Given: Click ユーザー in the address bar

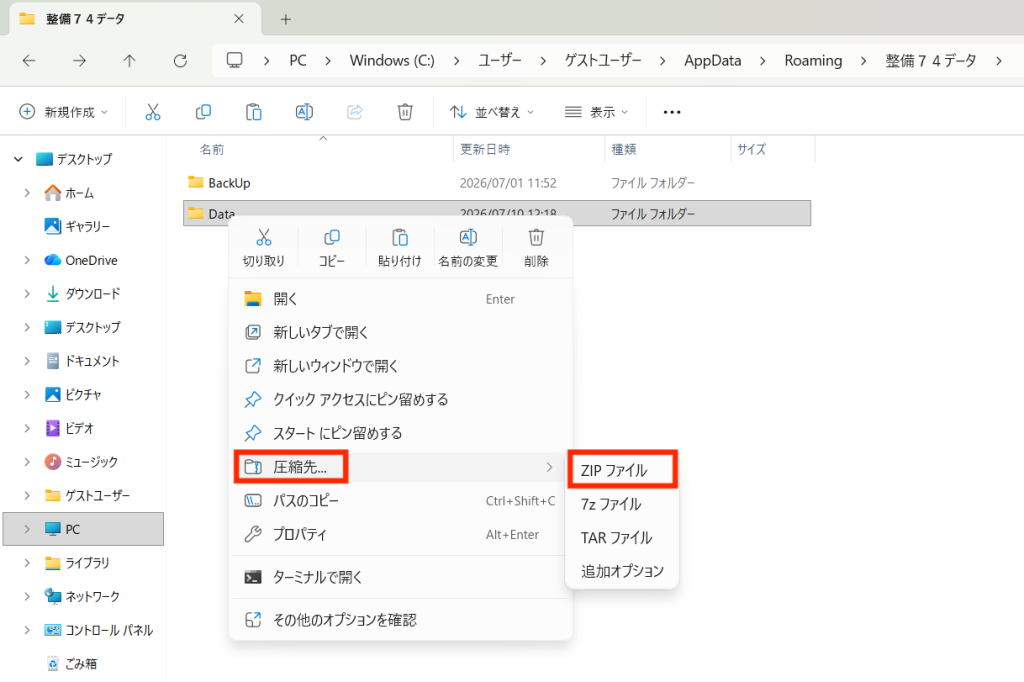Looking at the screenshot, I should coord(500,61).
